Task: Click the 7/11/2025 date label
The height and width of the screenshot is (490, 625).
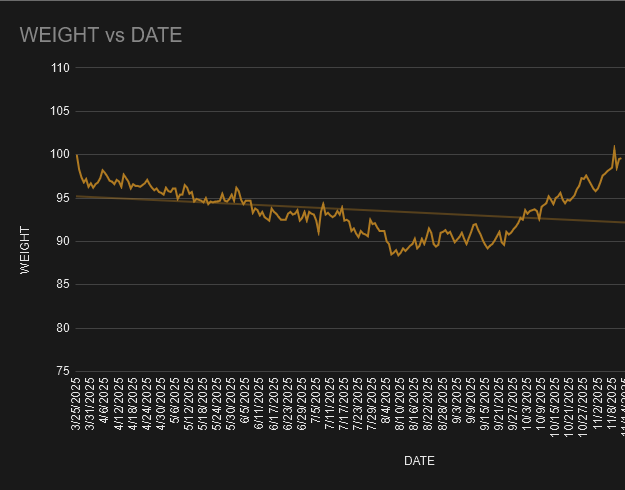Action: click(330, 404)
